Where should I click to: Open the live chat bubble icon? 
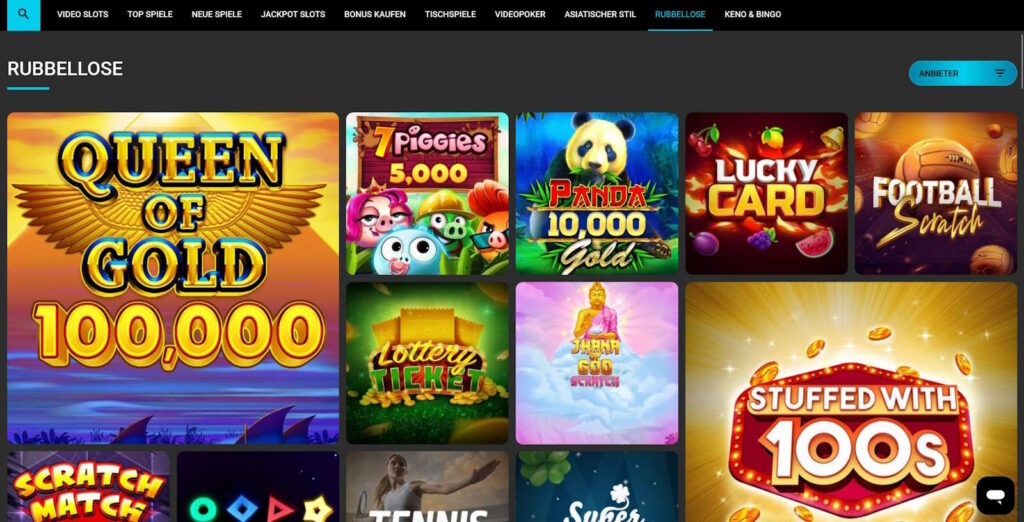[995, 495]
